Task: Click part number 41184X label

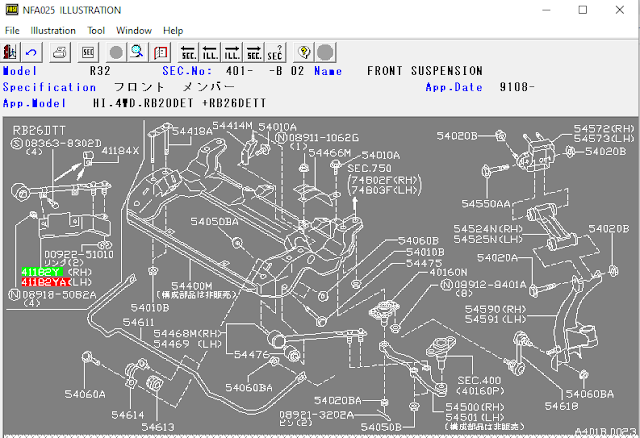Action: coord(120,151)
